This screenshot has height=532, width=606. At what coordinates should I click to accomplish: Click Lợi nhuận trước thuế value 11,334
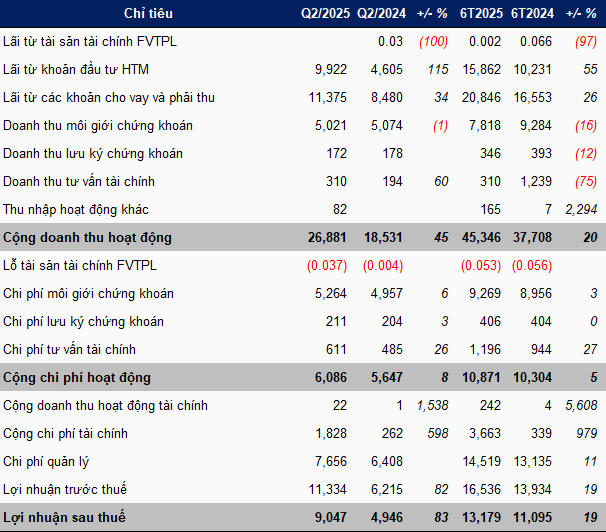pyautogui.click(x=327, y=490)
